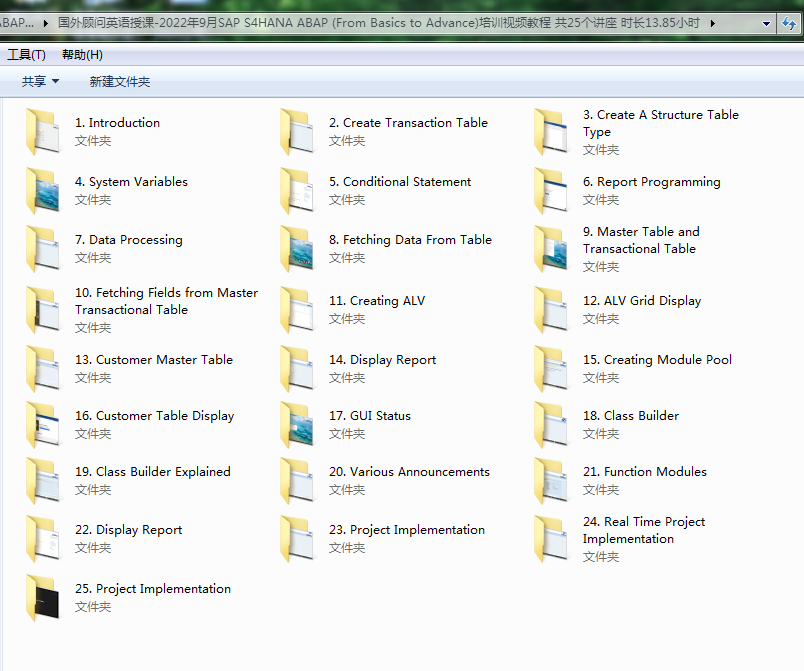This screenshot has height=671, width=804.
Task: Select the 7. Data Processing folder icon
Action: pos(43,249)
